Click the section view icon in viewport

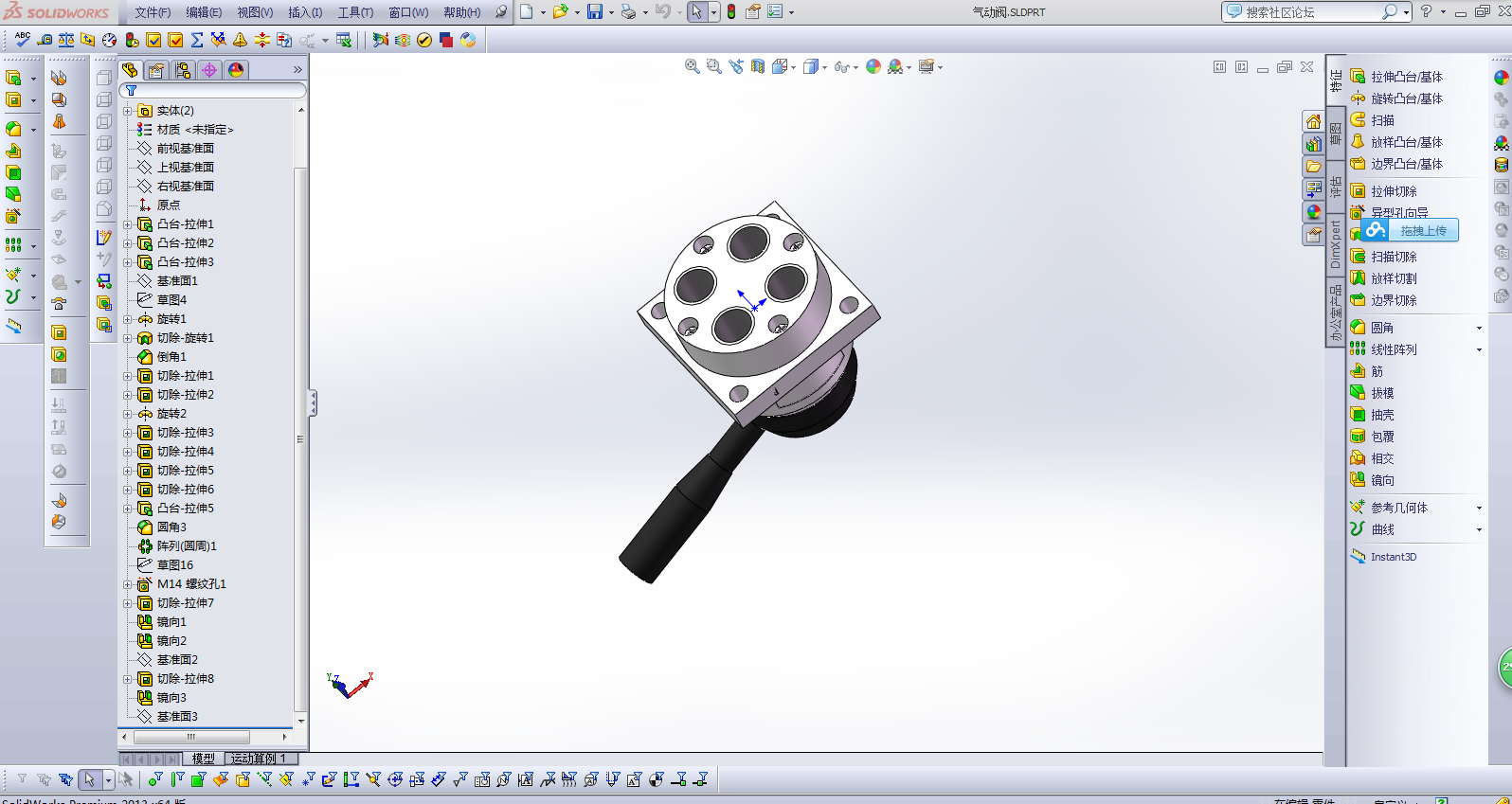[x=758, y=66]
